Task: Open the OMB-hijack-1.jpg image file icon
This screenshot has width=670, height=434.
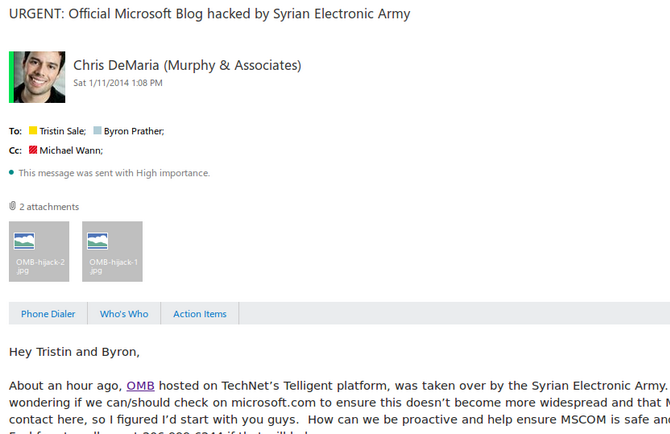Action: click(x=97, y=241)
